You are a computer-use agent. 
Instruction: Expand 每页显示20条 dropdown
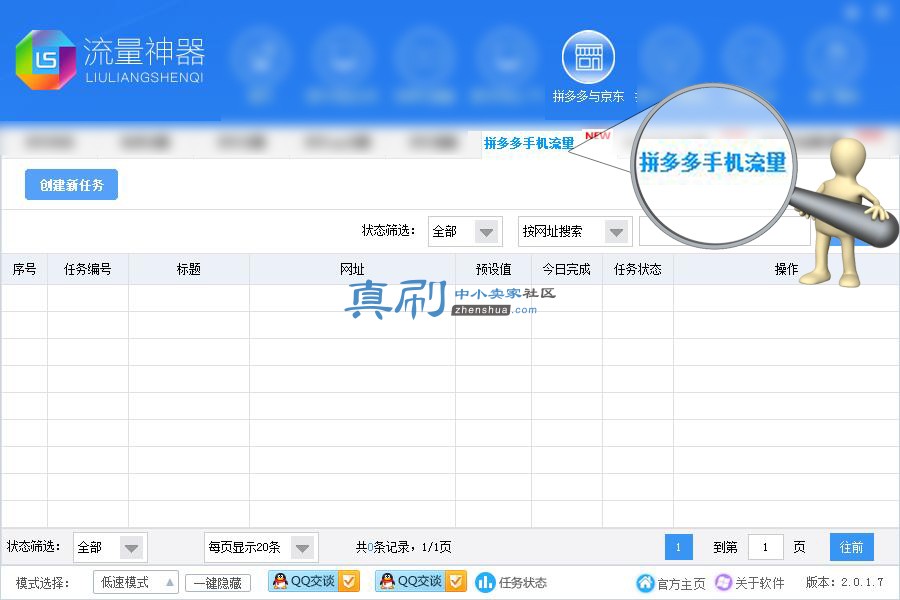(x=302, y=548)
